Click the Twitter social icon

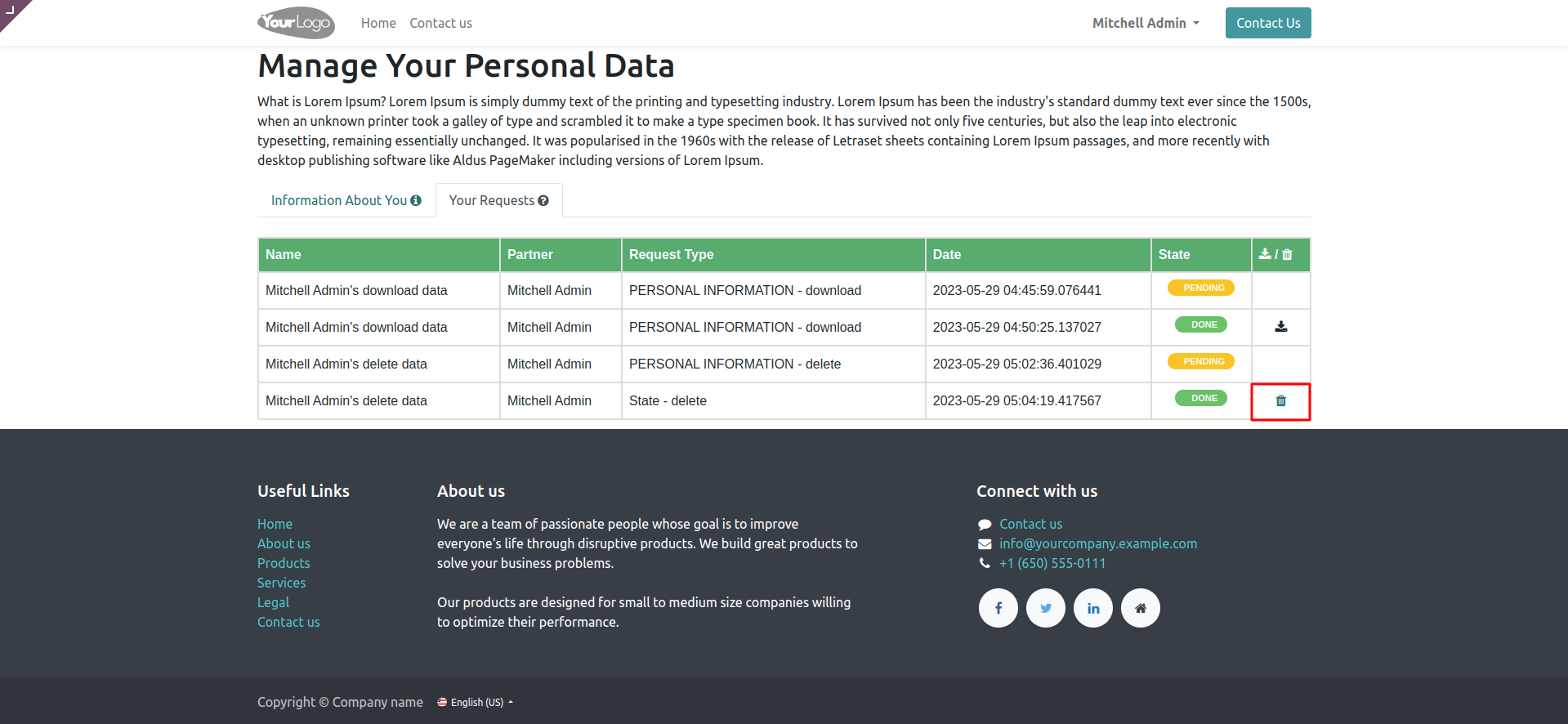point(1045,608)
